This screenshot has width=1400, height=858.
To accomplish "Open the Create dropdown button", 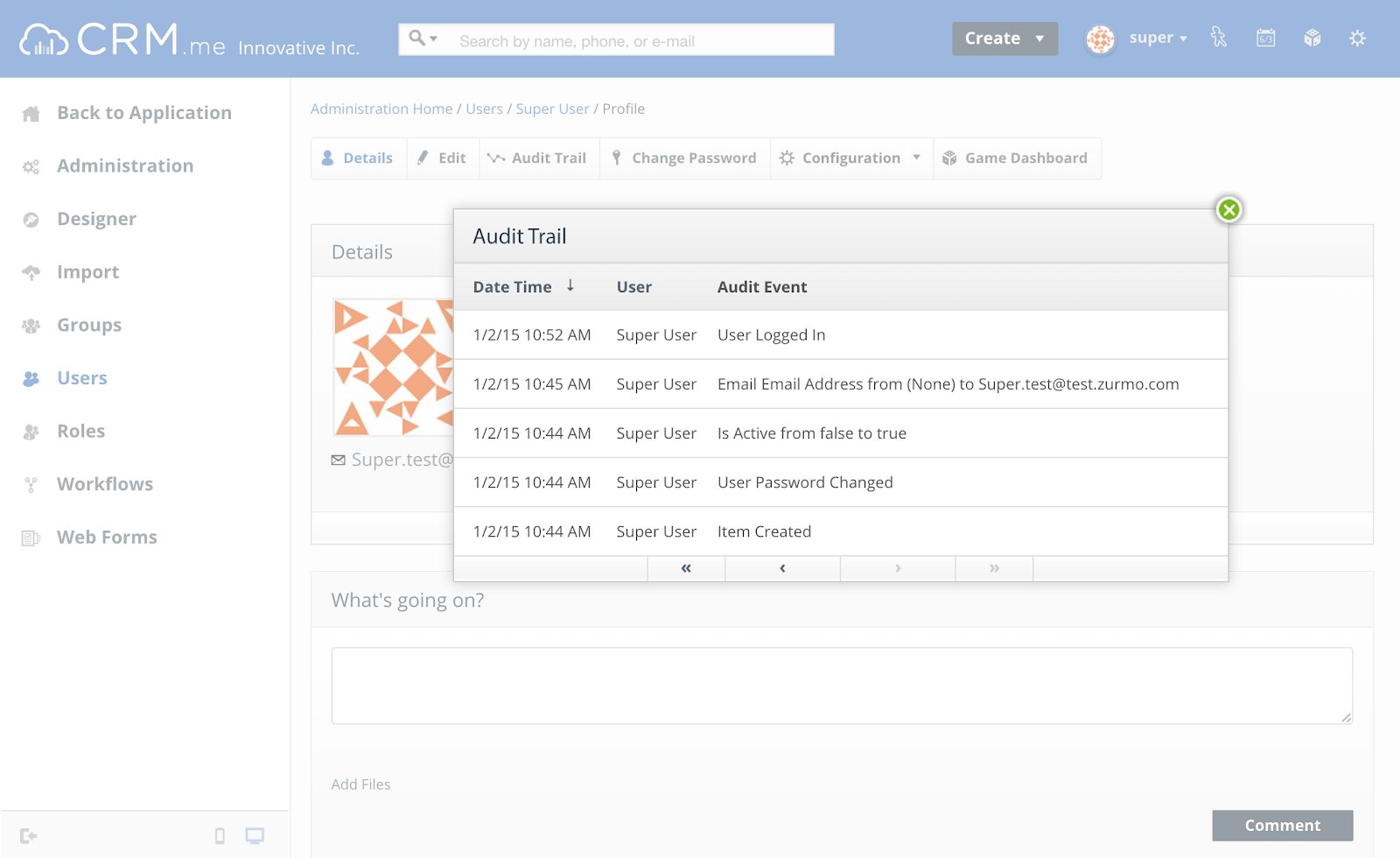I will 1004,39.
